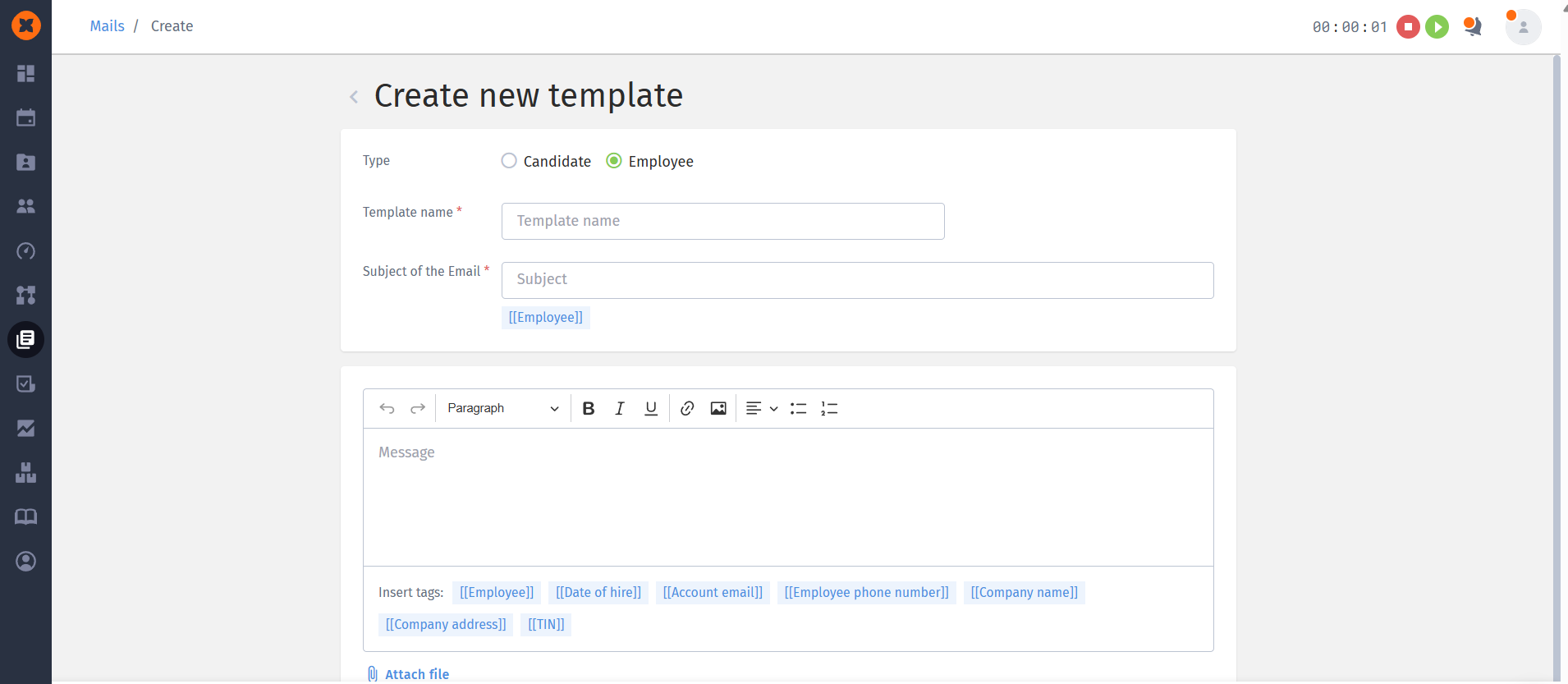Viewport: 1568px width, 684px height.
Task: Apply underline formatting in editor
Action: [x=651, y=409]
